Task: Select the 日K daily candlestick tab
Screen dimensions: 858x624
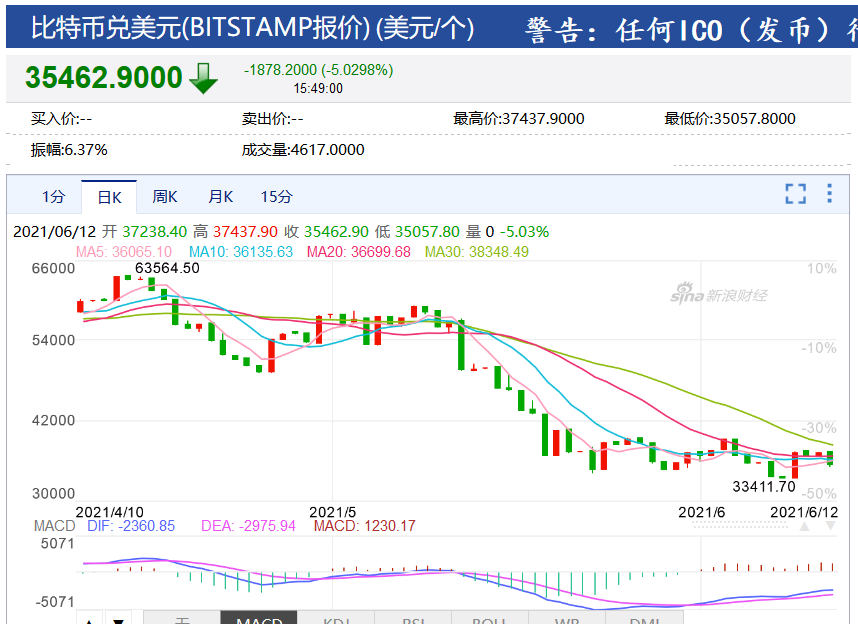Action: tap(109, 197)
